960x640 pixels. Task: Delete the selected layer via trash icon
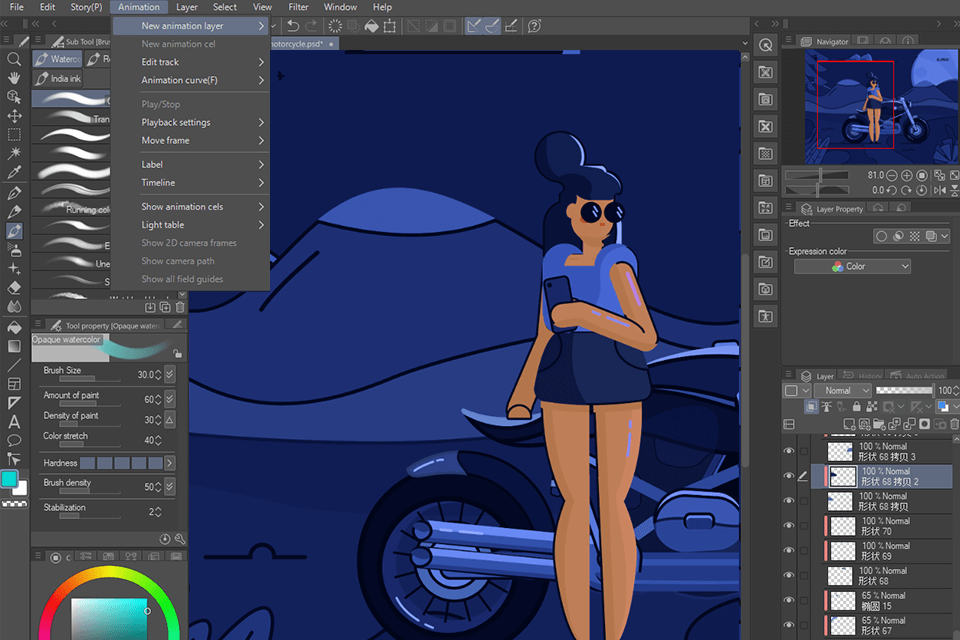[x=952, y=424]
